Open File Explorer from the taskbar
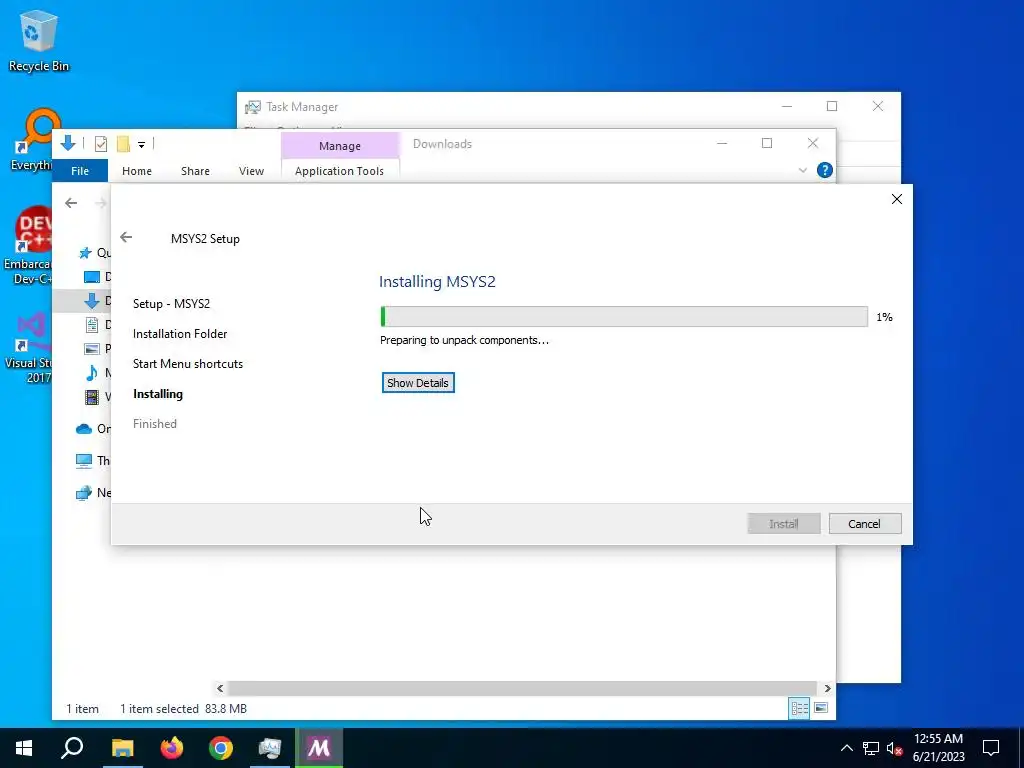Viewport: 1024px width, 768px height. point(122,748)
